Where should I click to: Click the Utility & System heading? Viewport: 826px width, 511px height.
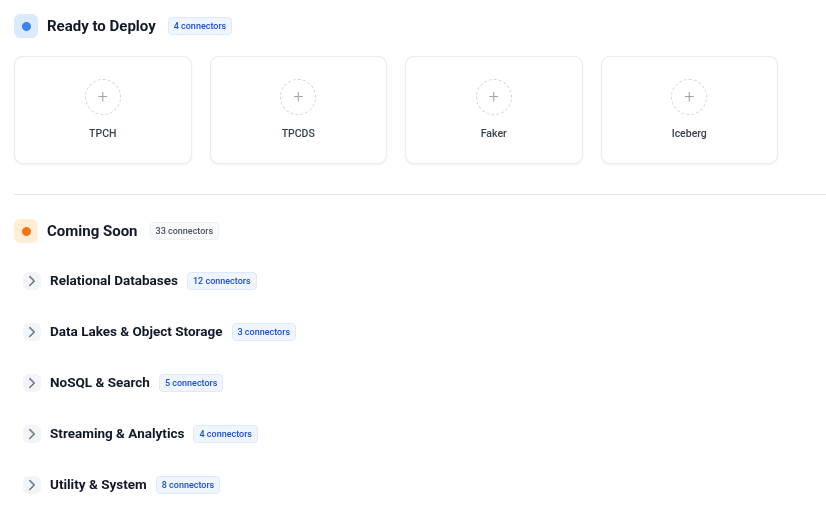tap(98, 485)
